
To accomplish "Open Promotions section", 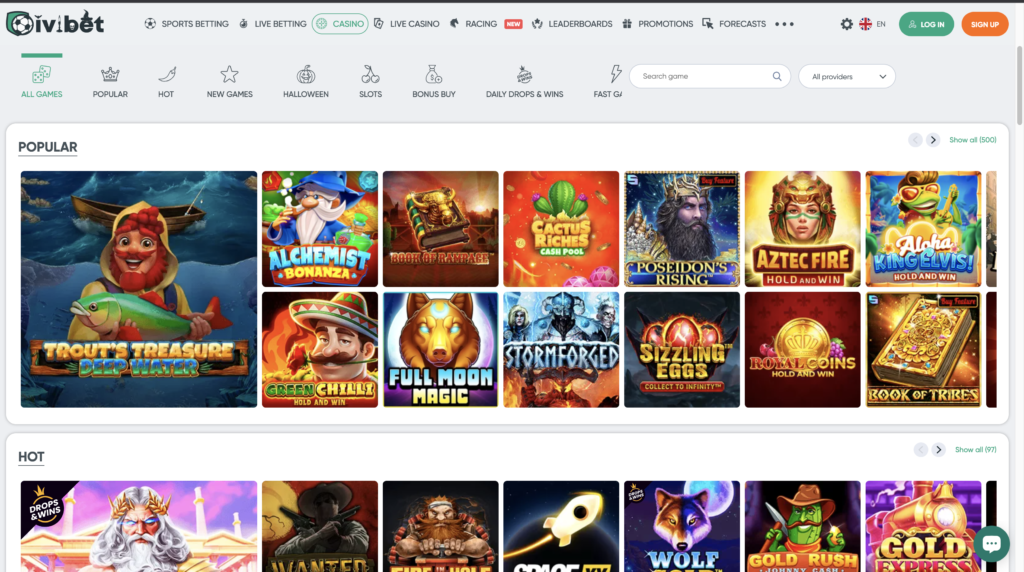I will 657,24.
